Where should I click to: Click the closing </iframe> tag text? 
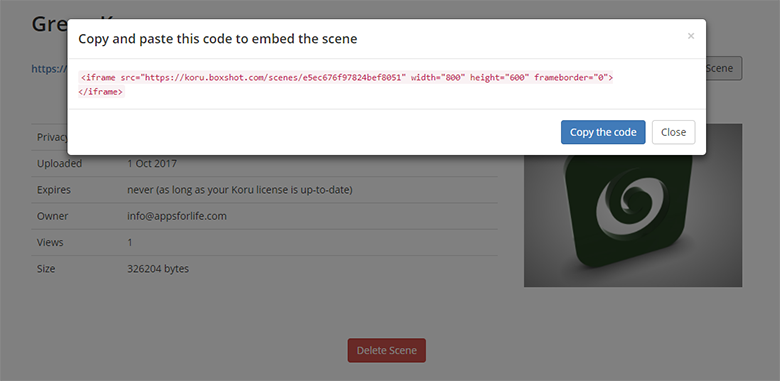click(x=101, y=92)
